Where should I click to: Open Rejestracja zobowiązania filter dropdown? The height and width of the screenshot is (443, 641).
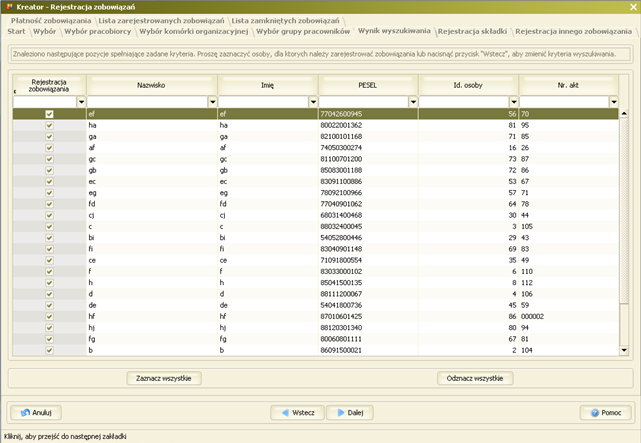point(81,102)
